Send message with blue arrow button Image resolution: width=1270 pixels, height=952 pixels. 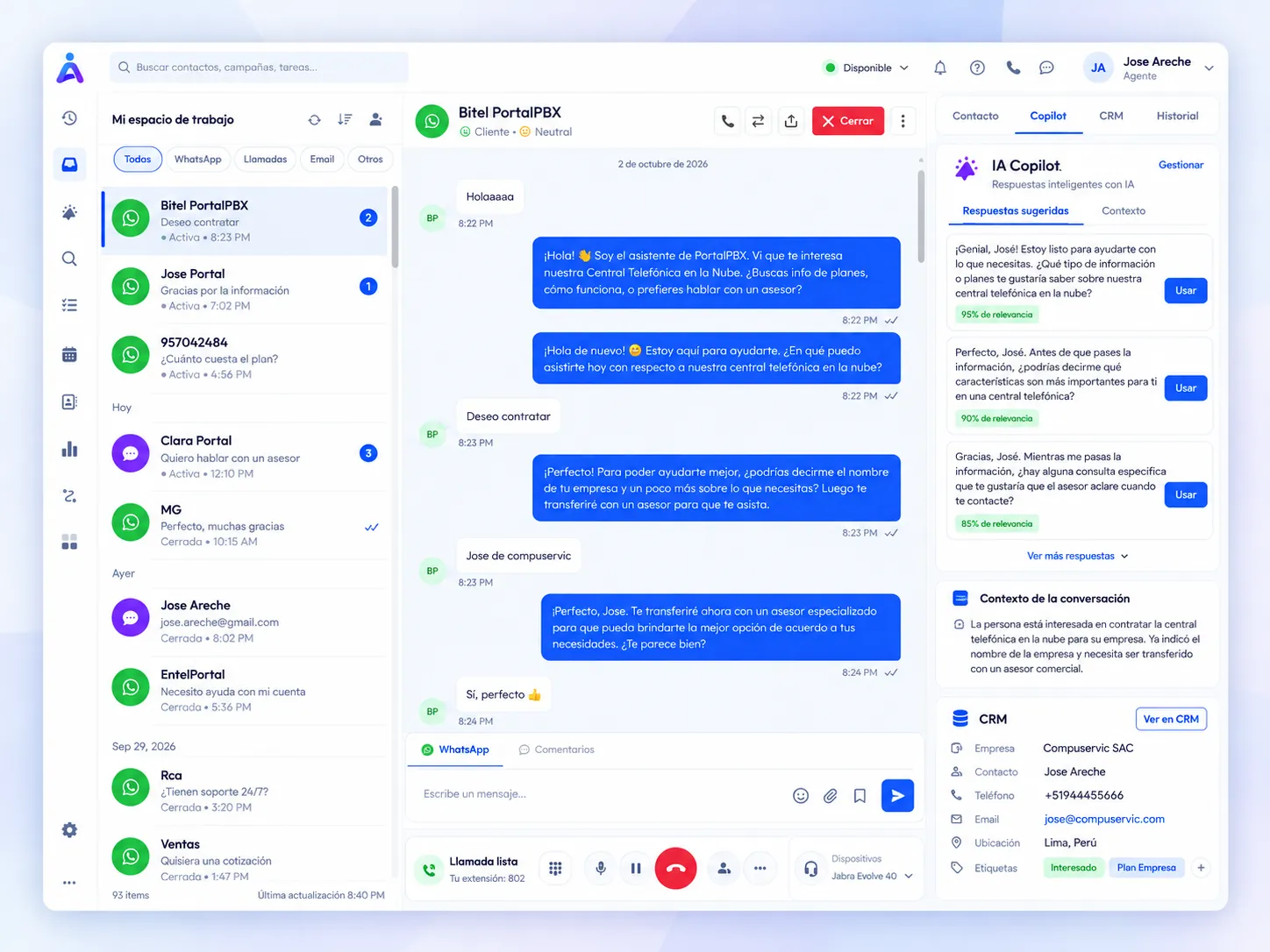(x=897, y=795)
